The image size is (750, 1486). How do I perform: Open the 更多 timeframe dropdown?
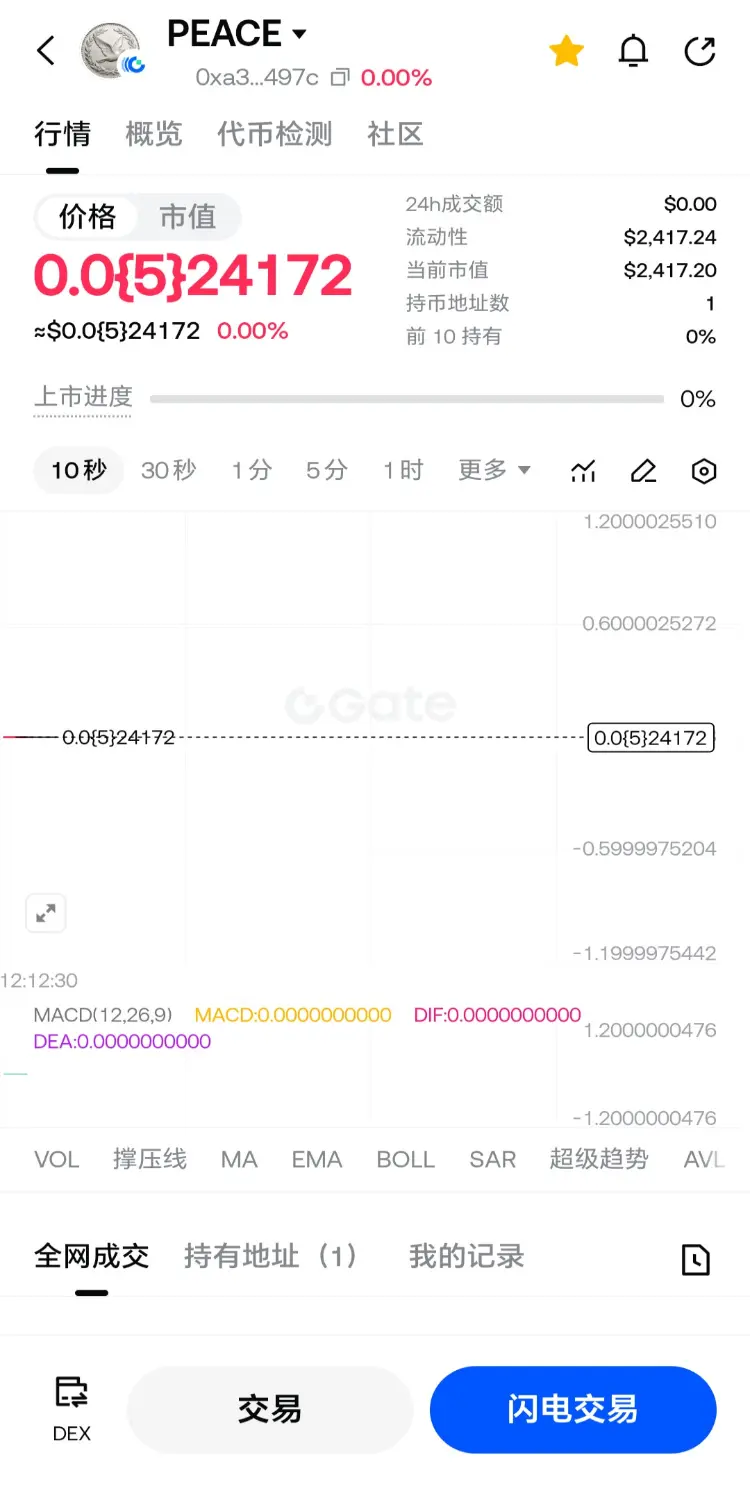coord(494,470)
